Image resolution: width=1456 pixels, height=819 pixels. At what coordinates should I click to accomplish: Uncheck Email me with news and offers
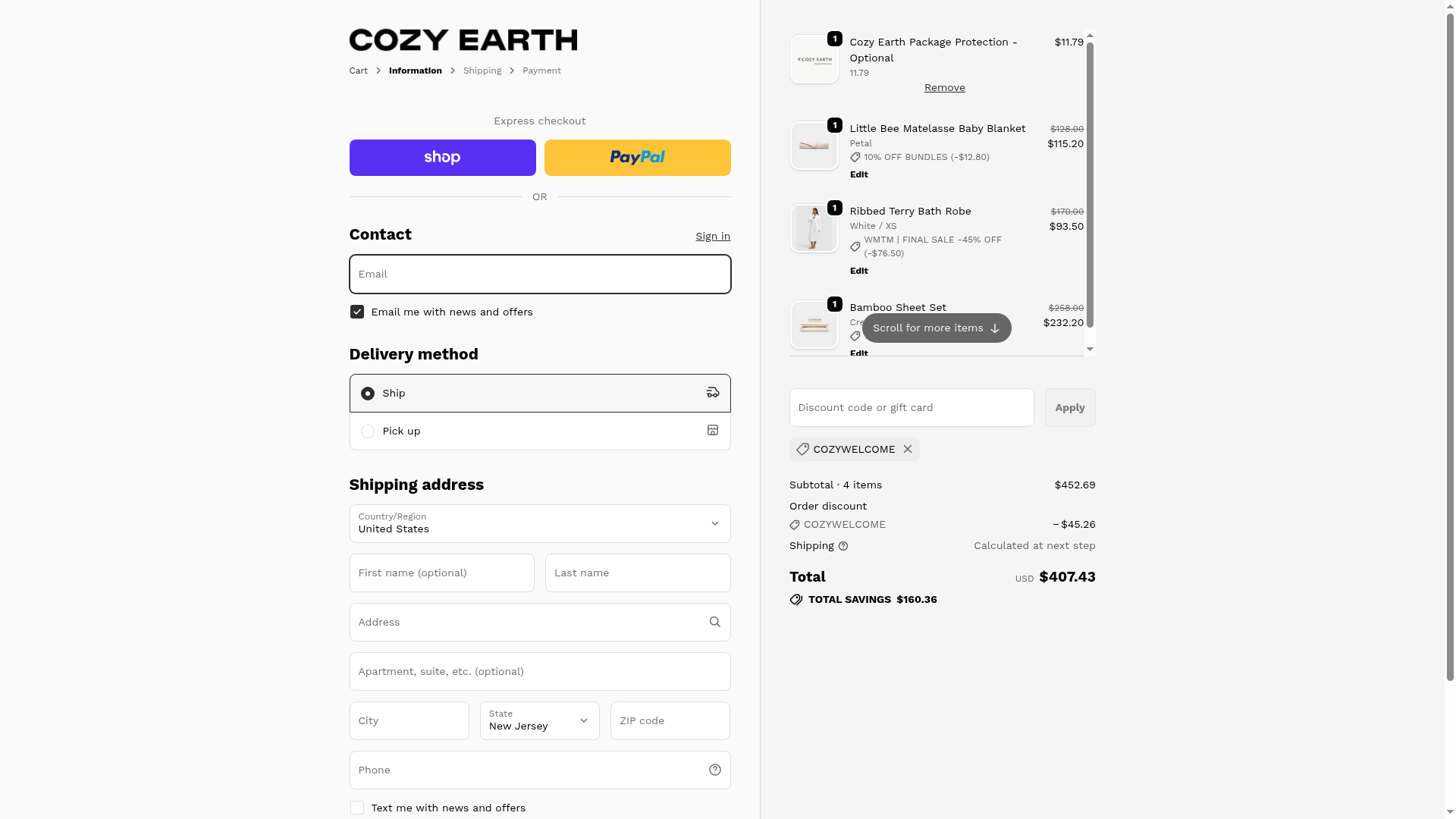[x=357, y=312]
